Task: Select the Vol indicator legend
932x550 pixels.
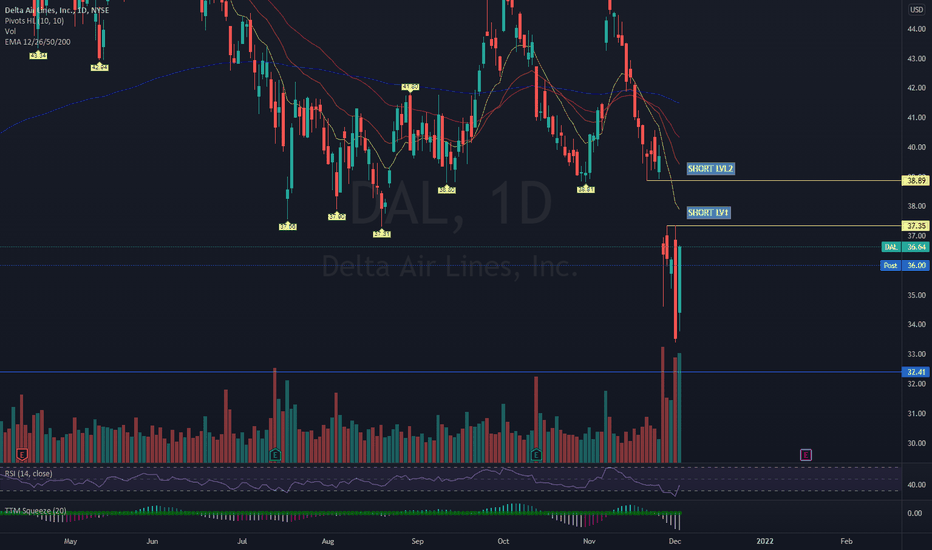Action: pos(10,32)
